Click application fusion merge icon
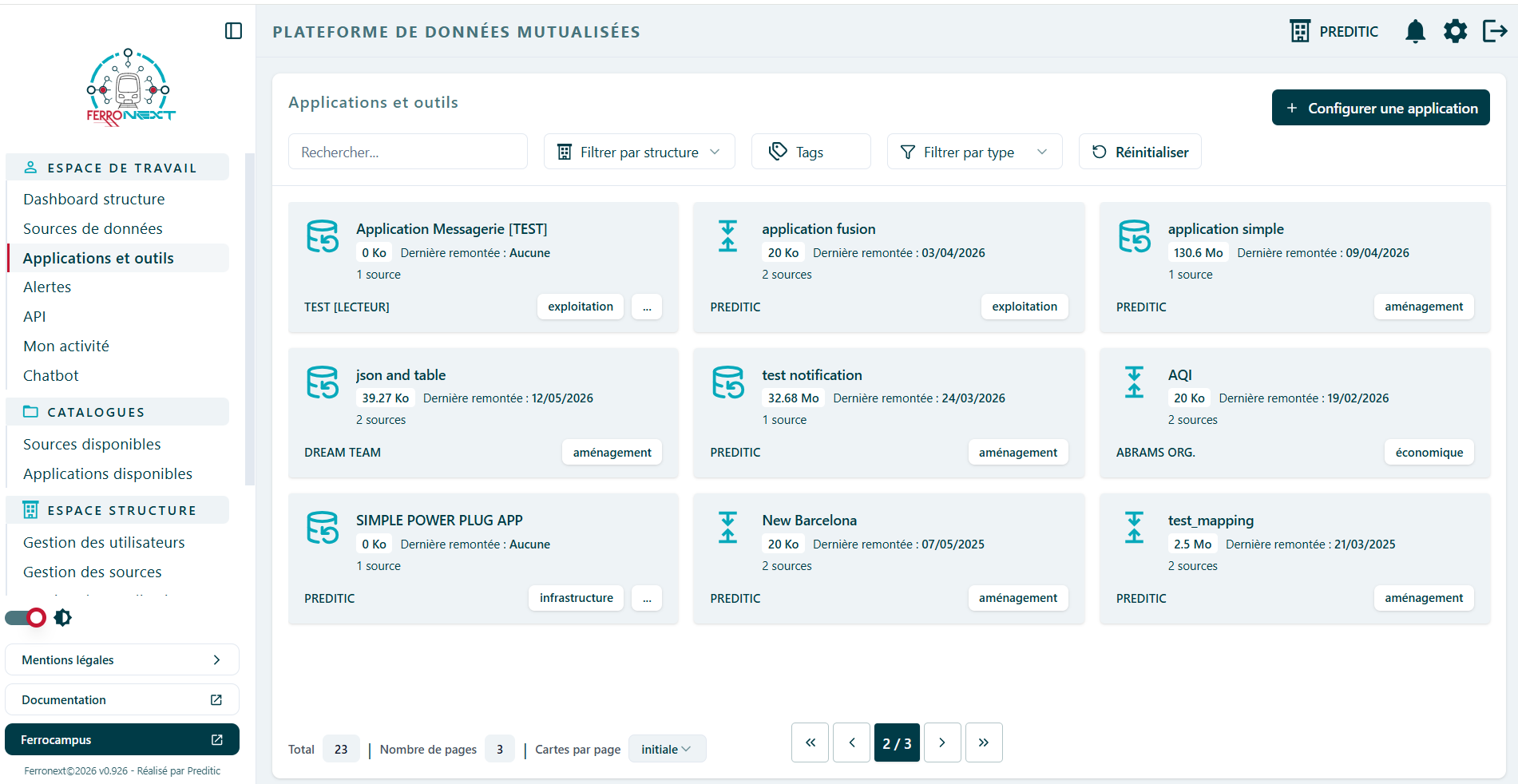This screenshot has height=784, width=1518. 727,236
